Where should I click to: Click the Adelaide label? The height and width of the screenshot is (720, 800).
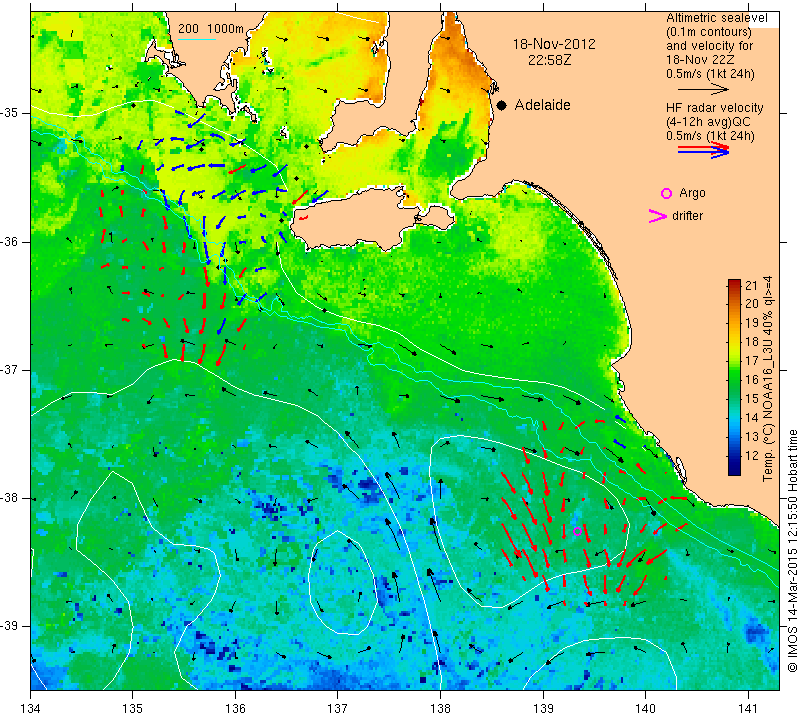[x=542, y=105]
